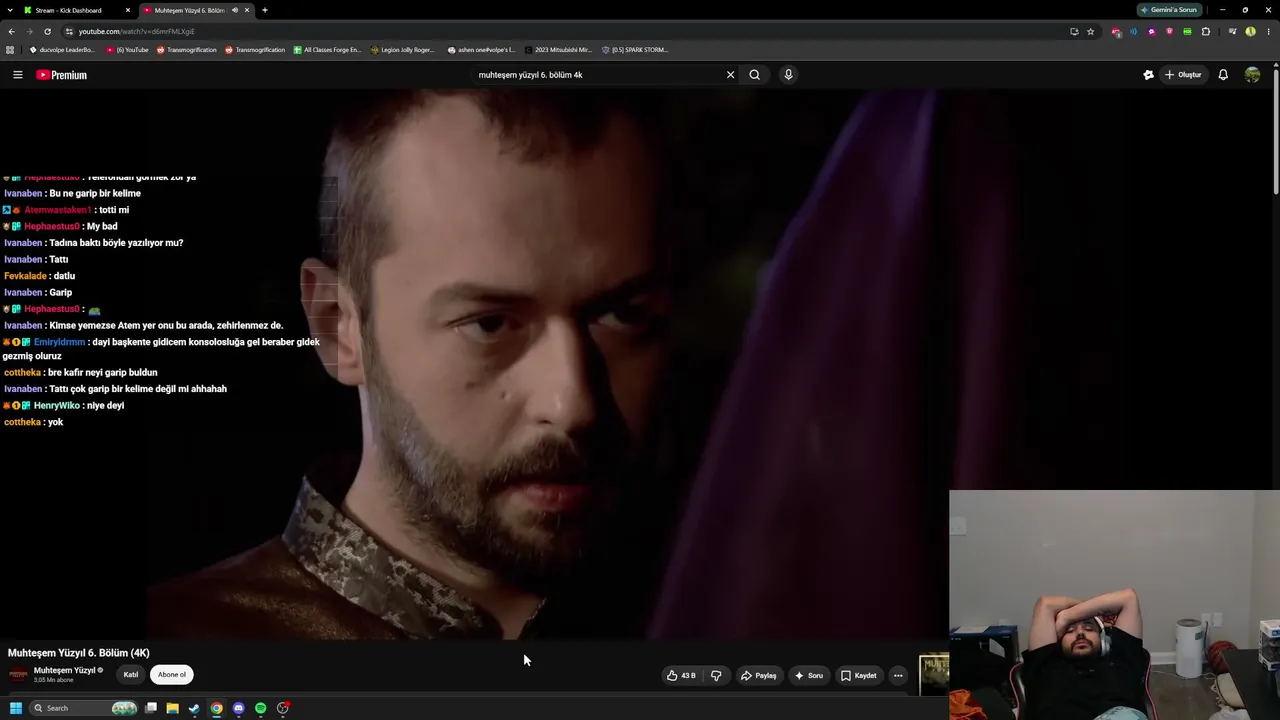Open the All Classes Forge En... bookmark
Screen dimensions: 1280x720
[327, 50]
